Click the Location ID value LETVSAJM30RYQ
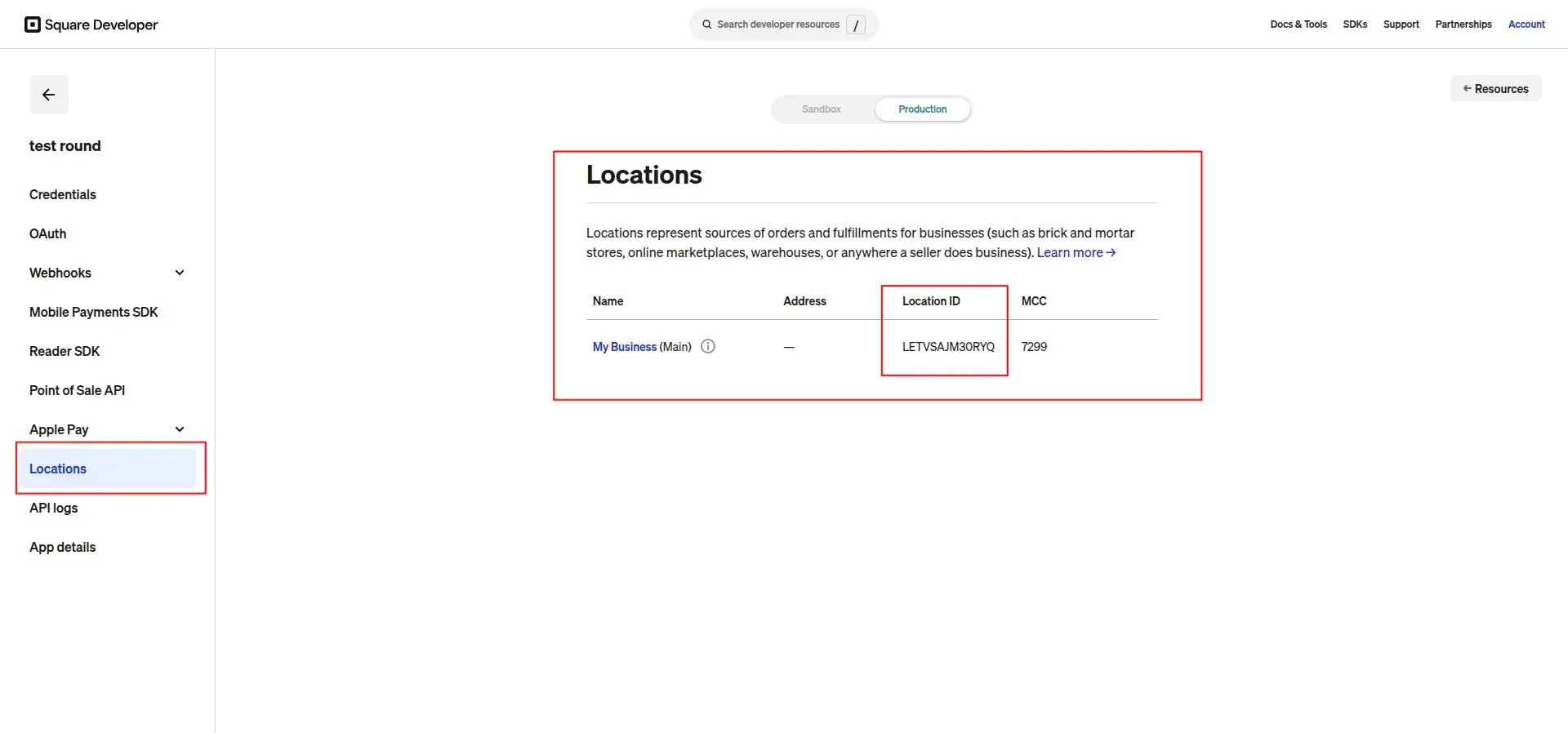Viewport: 1568px width, 733px height. (x=948, y=347)
